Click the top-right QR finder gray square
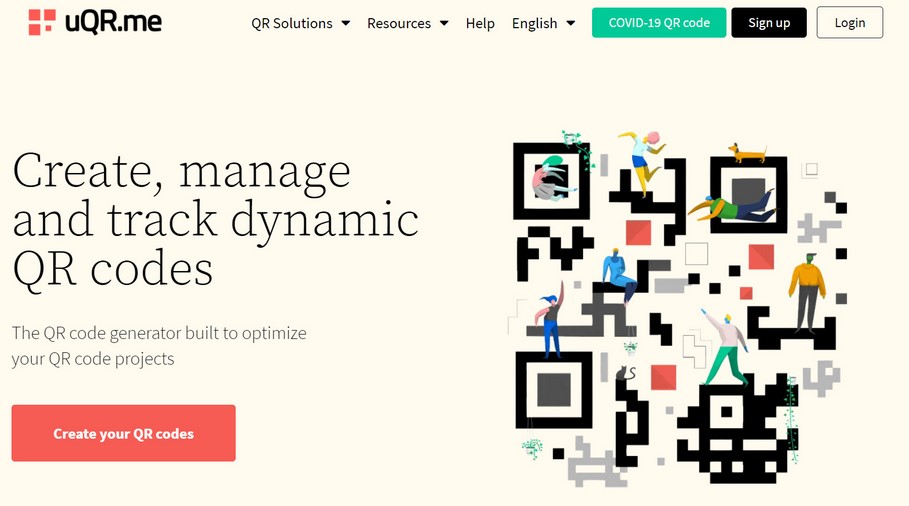This screenshot has height=506, width=909. click(748, 190)
